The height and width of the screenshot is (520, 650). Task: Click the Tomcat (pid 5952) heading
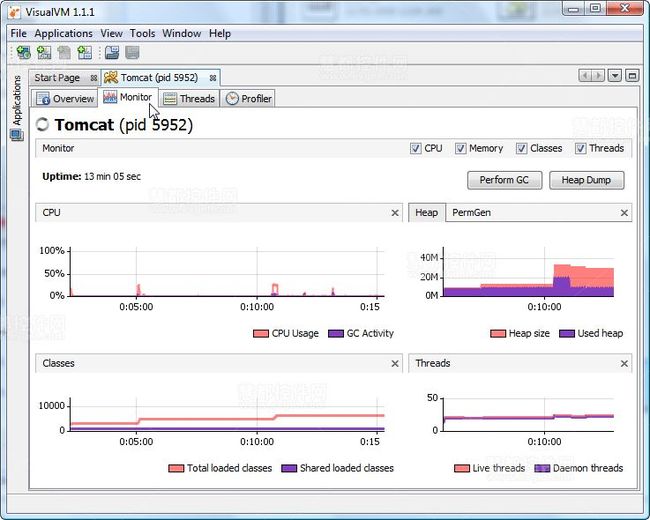click(x=124, y=125)
